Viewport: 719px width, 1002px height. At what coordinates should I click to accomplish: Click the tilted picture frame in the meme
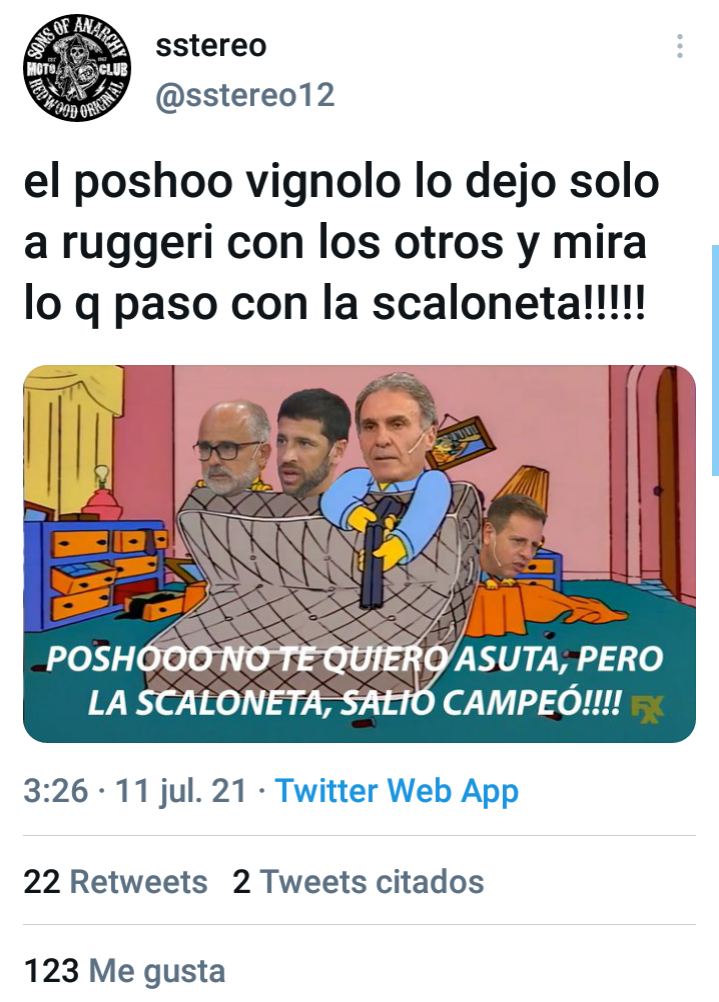(x=460, y=443)
